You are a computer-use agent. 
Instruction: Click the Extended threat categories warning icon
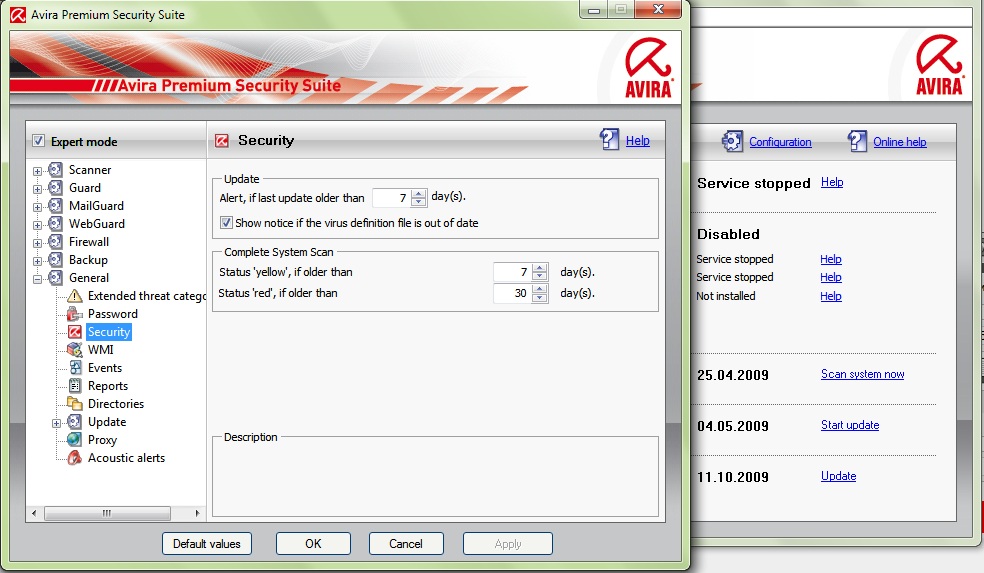tap(75, 296)
